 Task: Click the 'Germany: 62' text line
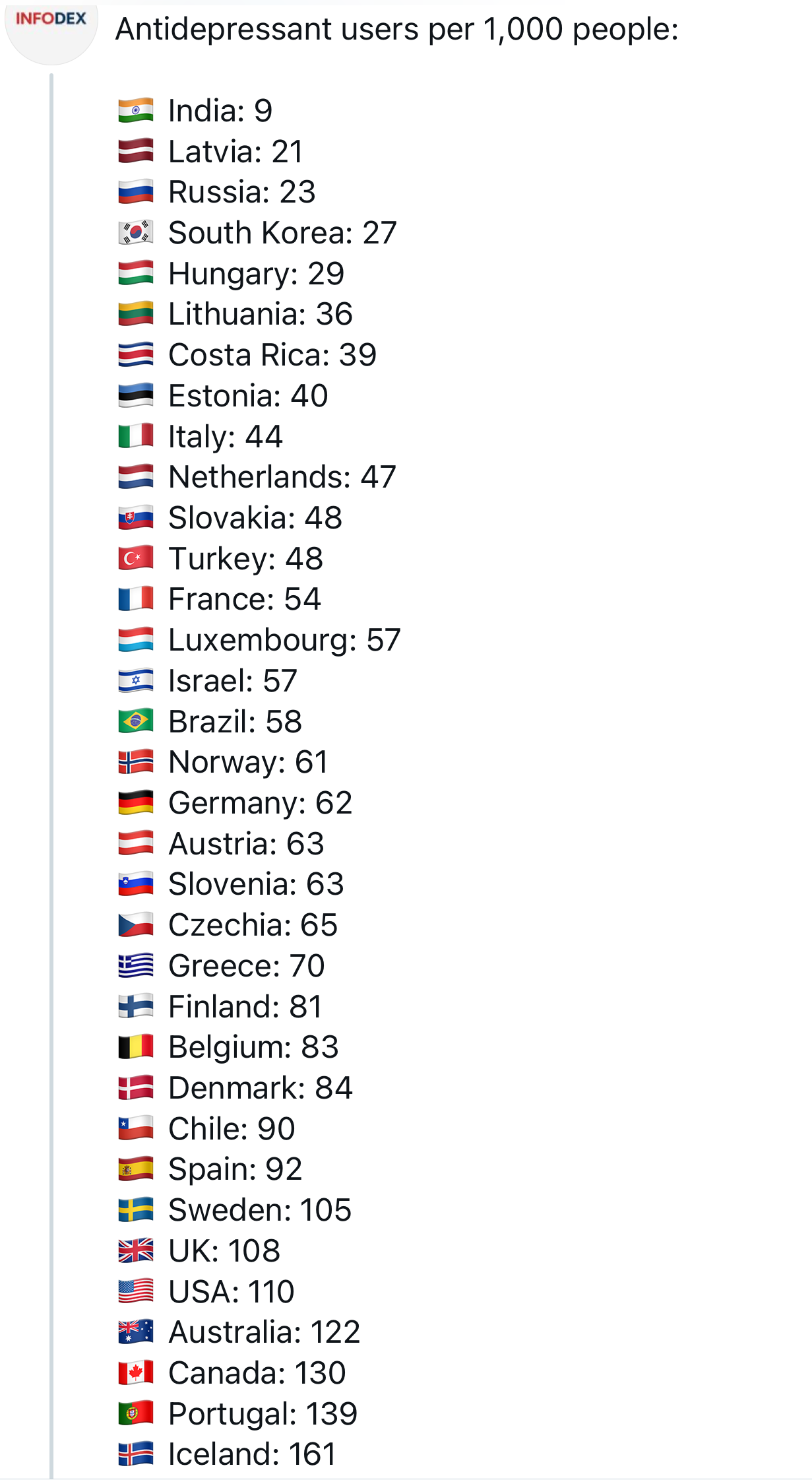tap(261, 803)
